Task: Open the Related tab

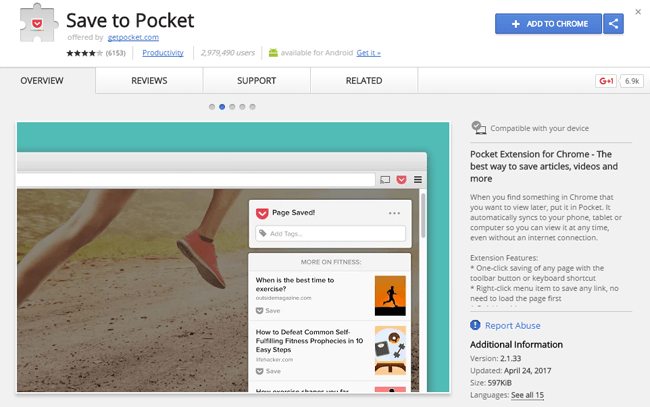Action: pyautogui.click(x=364, y=81)
